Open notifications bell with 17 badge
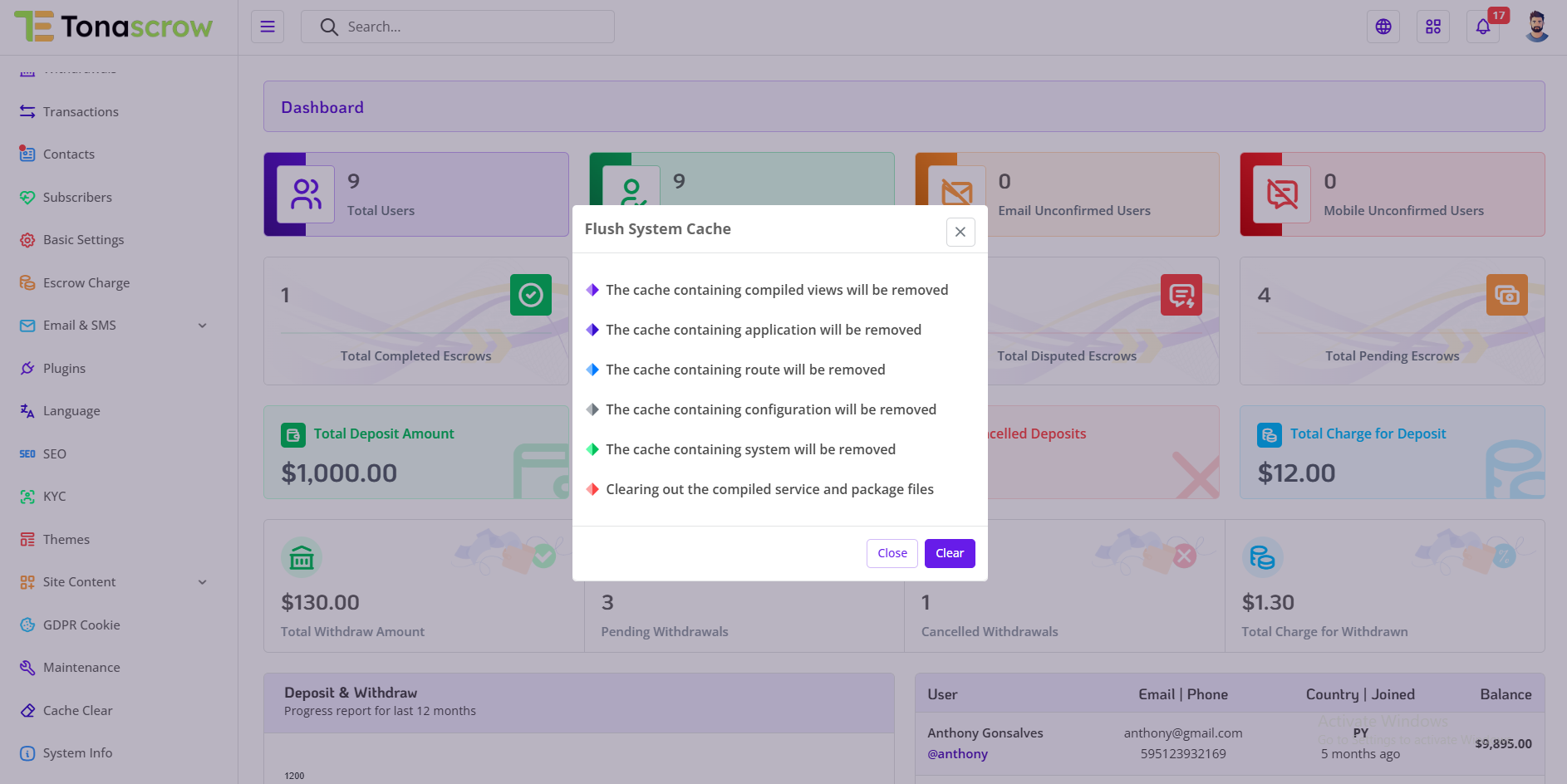Image resolution: width=1567 pixels, height=784 pixels. [1483, 27]
